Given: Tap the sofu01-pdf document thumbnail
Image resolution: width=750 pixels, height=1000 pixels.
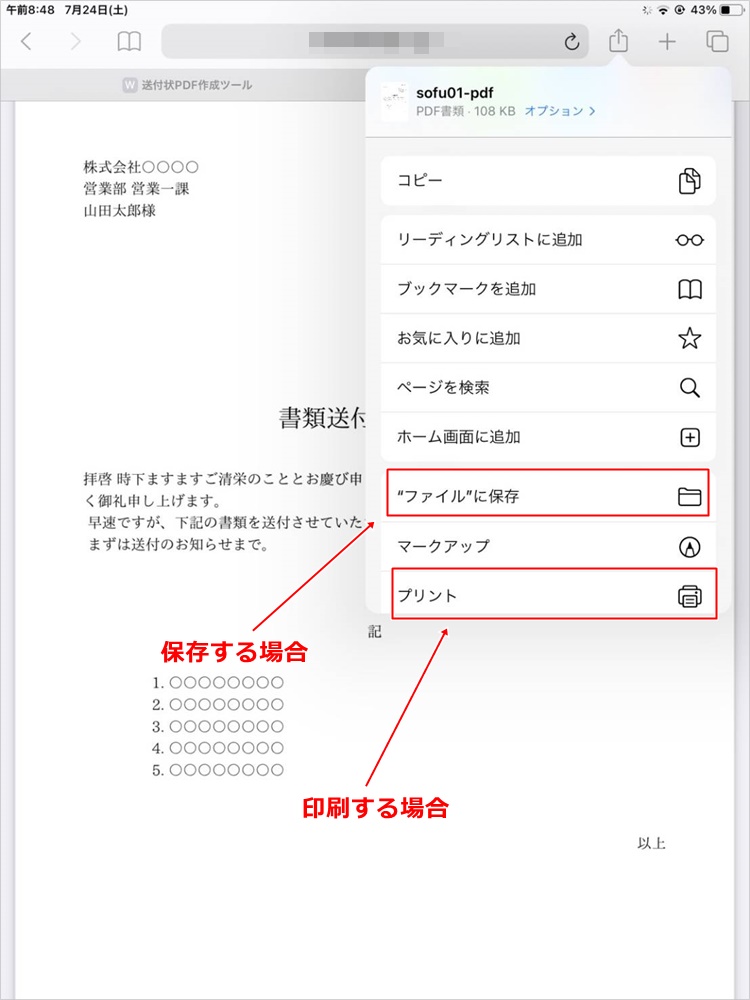Looking at the screenshot, I should point(394,102).
